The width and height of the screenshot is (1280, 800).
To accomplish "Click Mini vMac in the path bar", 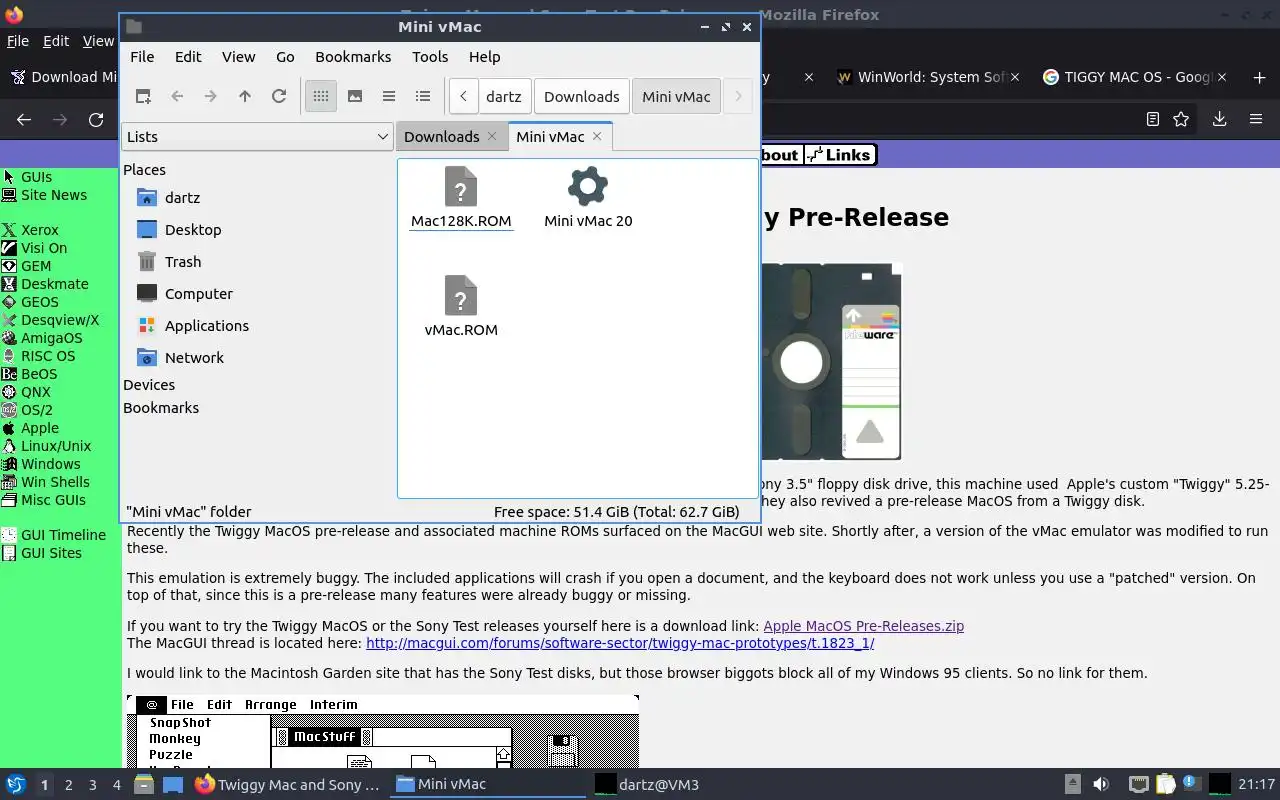I will coord(676,97).
